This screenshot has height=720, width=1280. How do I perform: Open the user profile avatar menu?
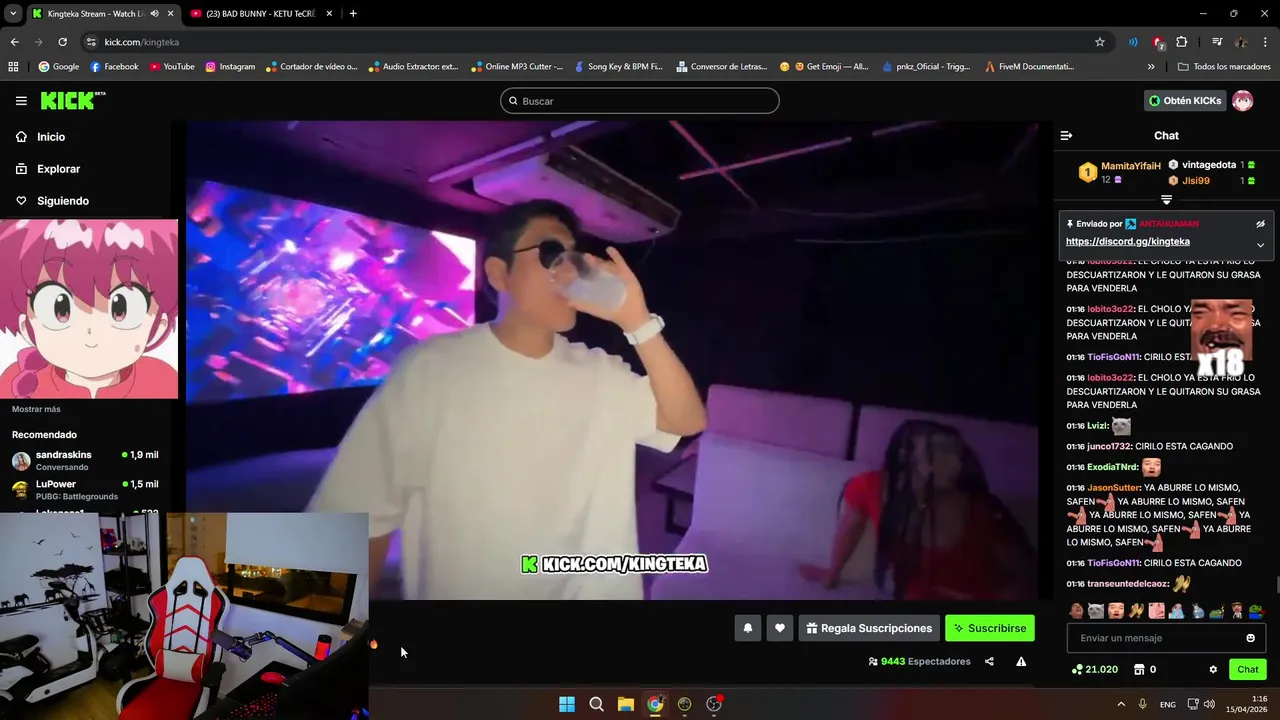click(1242, 101)
